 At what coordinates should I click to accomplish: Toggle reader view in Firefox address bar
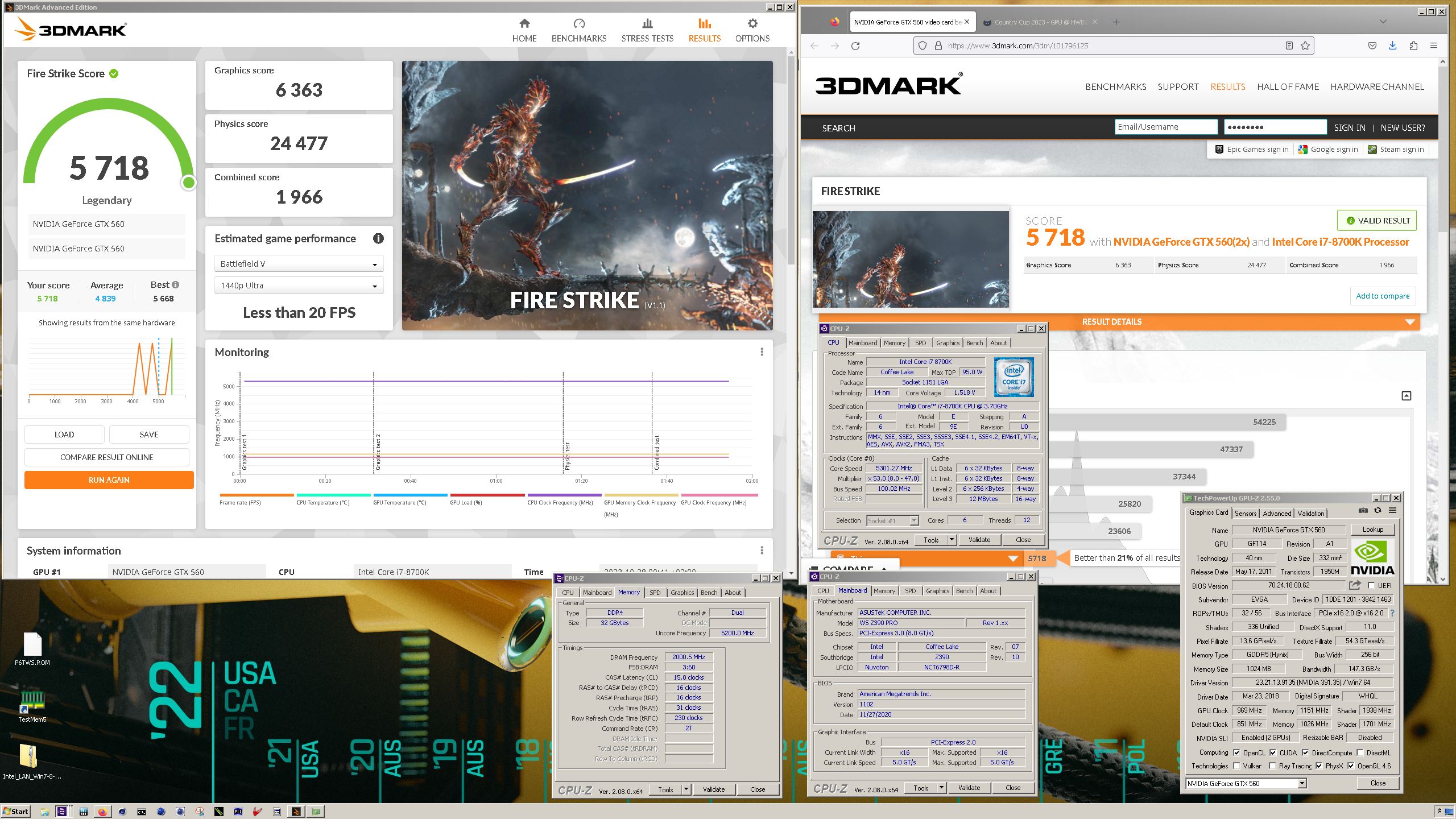click(1289, 45)
